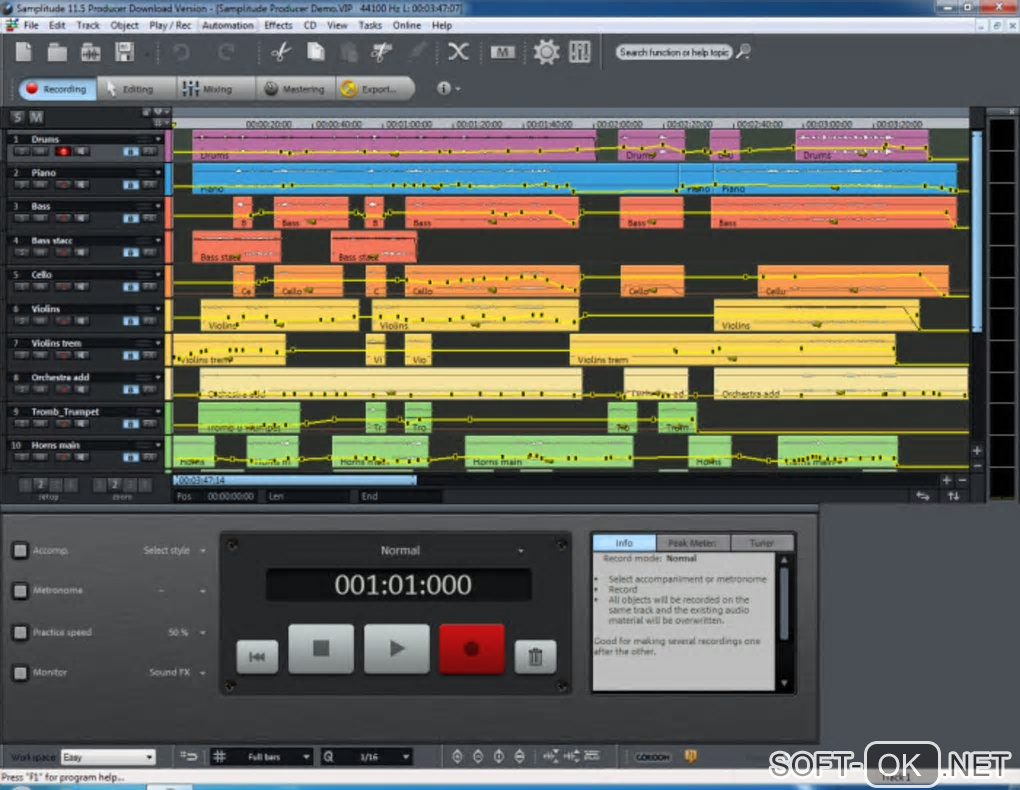Toggle the global Solo S button above the tracks
The height and width of the screenshot is (790, 1020).
18,117
